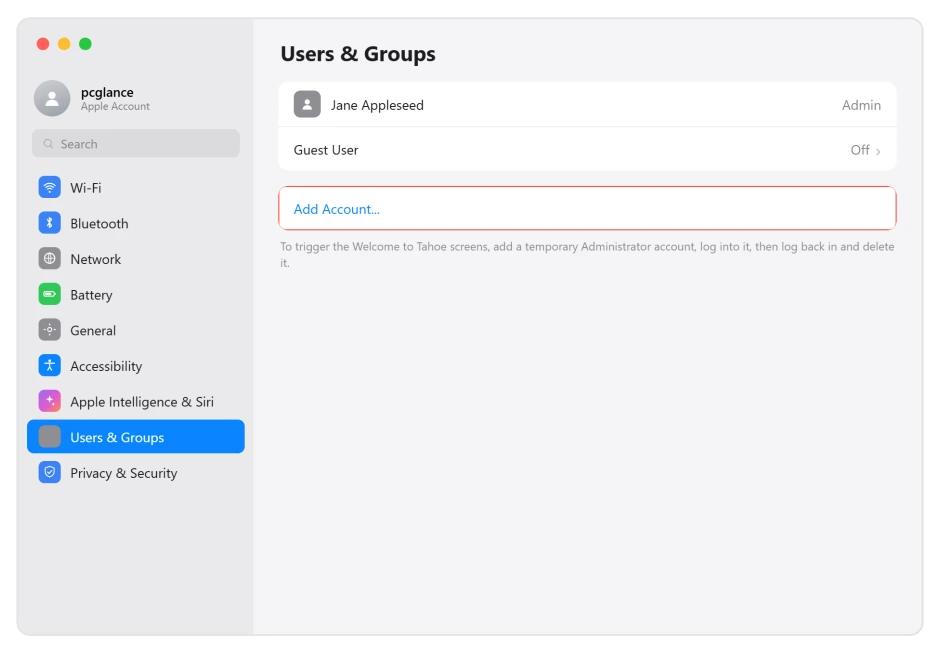Click the magnifying glass in Search field
The height and width of the screenshot is (653, 941).
tap(49, 144)
